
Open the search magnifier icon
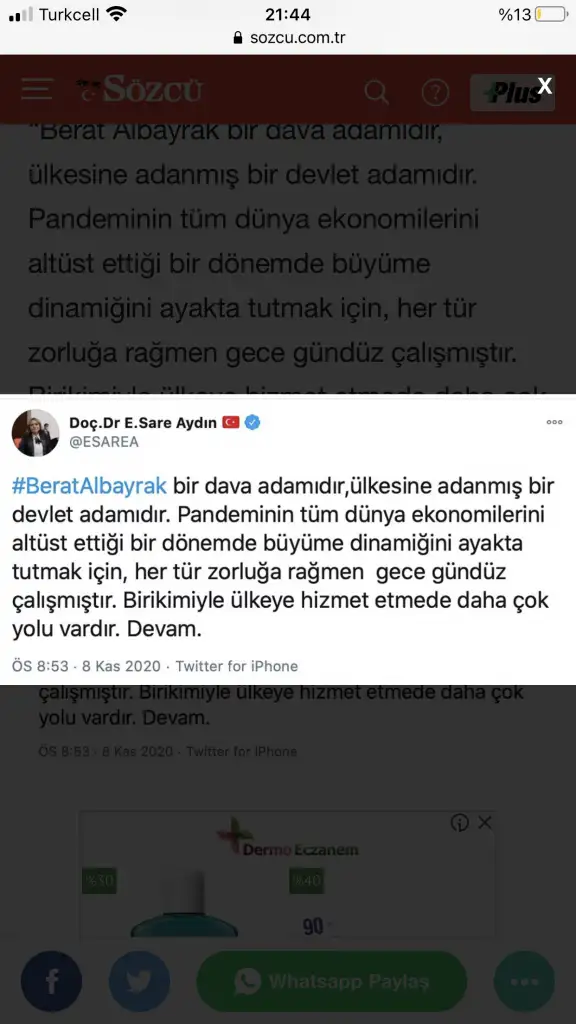[x=377, y=92]
